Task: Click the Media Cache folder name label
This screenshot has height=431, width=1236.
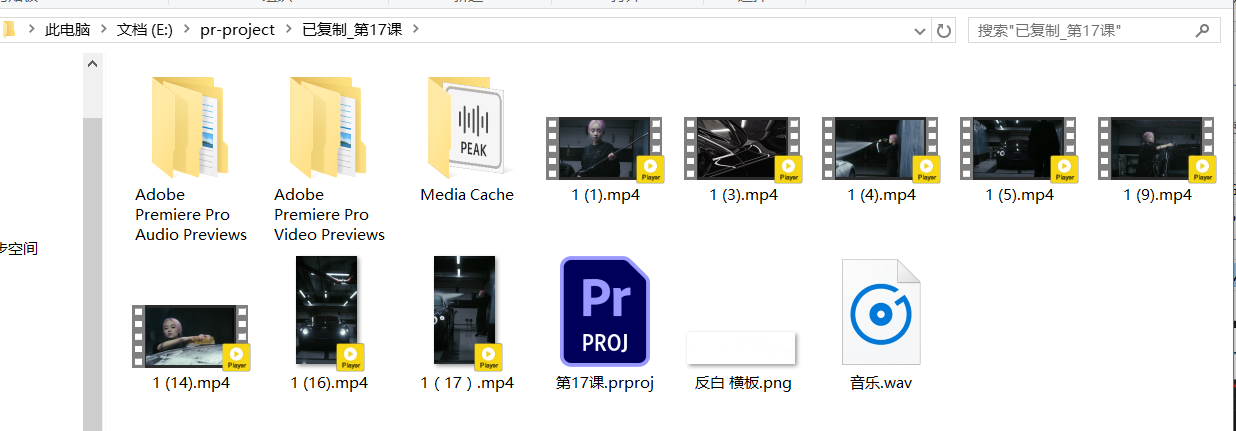Action: (x=467, y=195)
